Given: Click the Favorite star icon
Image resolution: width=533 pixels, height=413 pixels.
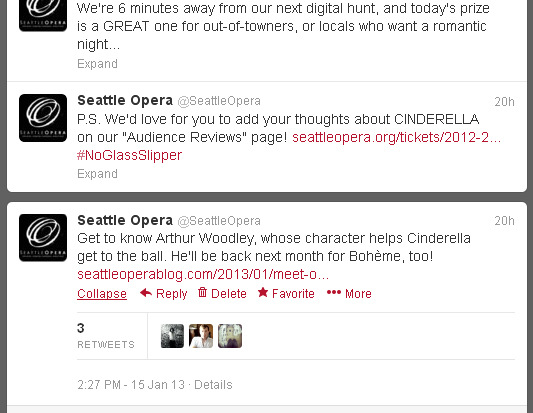Looking at the screenshot, I should (263, 292).
